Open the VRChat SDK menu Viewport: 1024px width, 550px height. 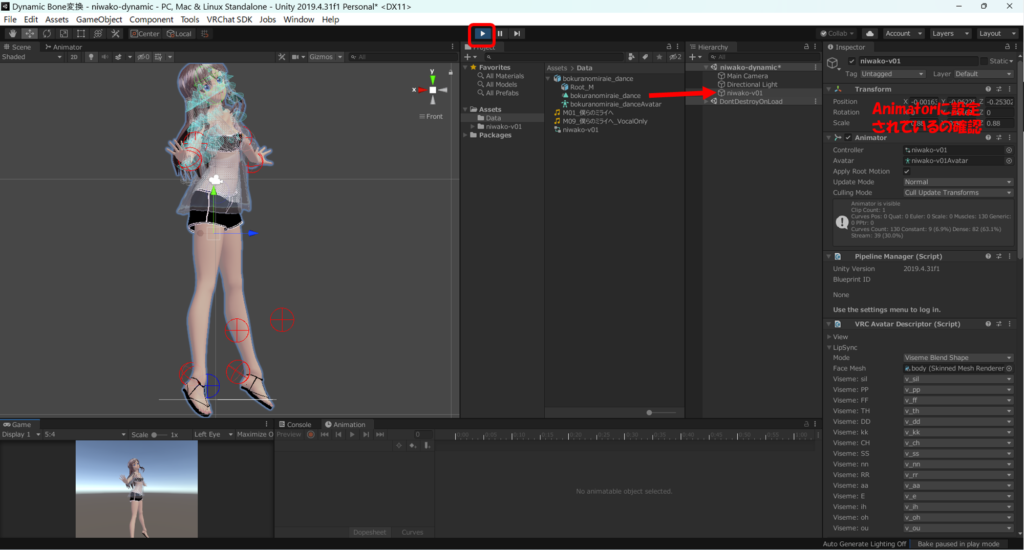[x=230, y=19]
